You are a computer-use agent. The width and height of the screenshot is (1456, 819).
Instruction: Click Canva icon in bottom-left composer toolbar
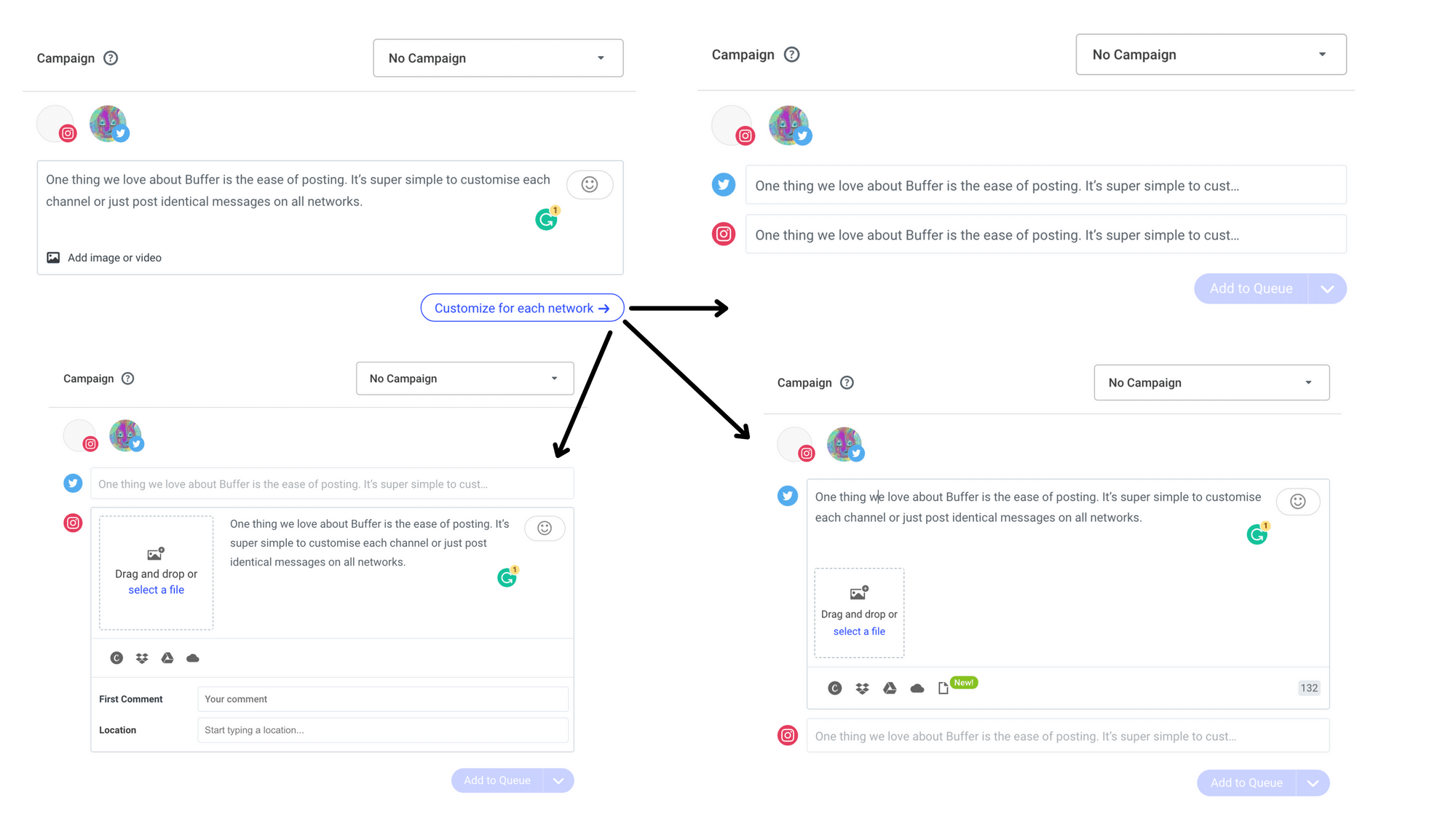[116, 658]
